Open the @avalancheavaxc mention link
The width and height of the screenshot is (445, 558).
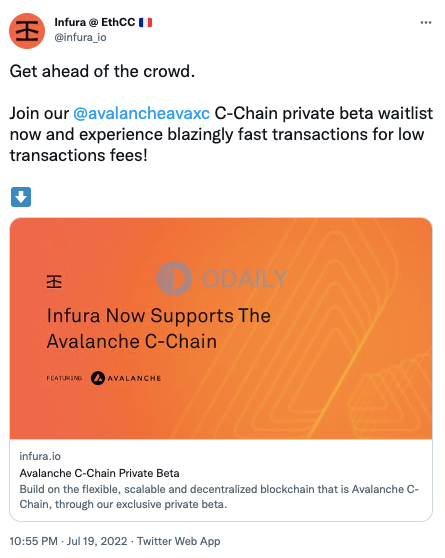(141, 114)
